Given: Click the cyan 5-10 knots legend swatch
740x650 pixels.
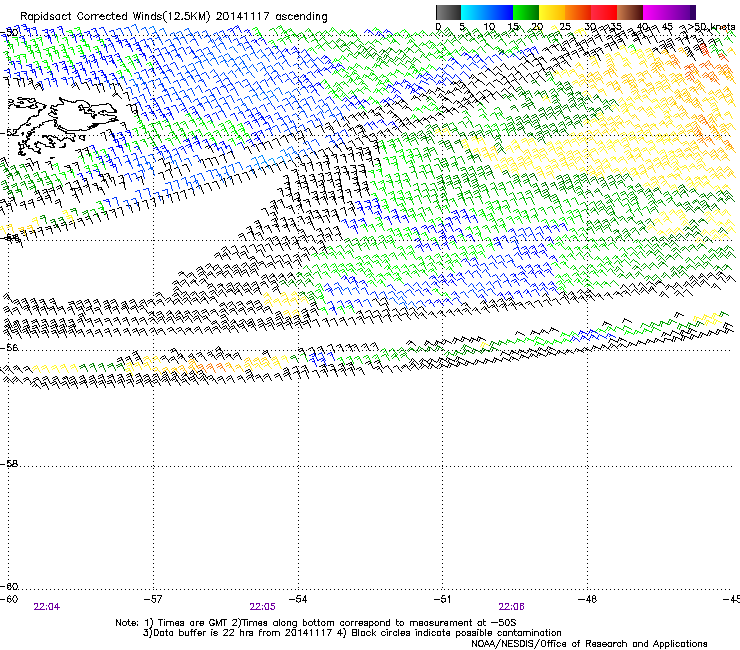Looking at the screenshot, I should (x=474, y=12).
